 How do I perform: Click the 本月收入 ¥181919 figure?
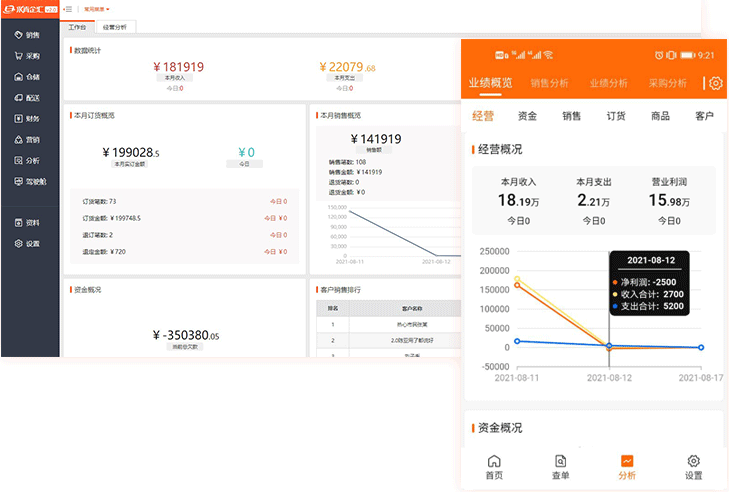pos(176,67)
